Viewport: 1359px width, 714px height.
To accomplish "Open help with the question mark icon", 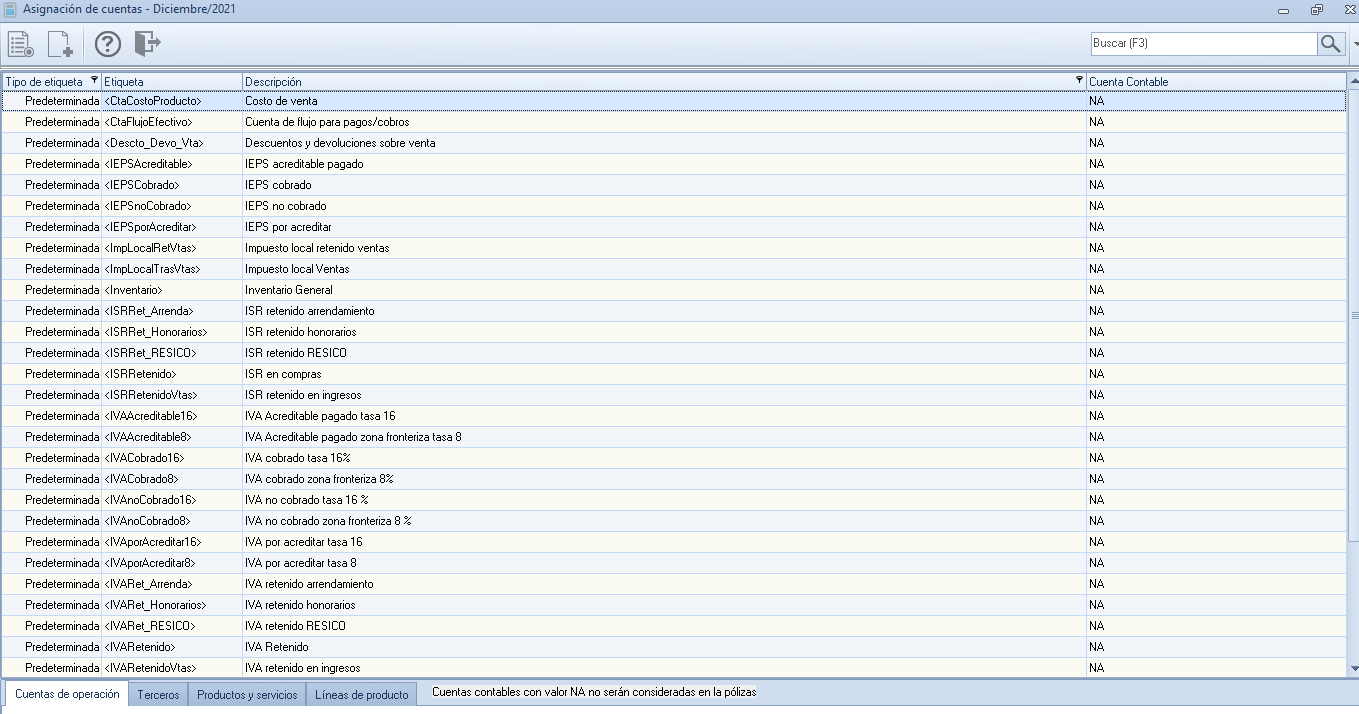I will click(x=108, y=44).
